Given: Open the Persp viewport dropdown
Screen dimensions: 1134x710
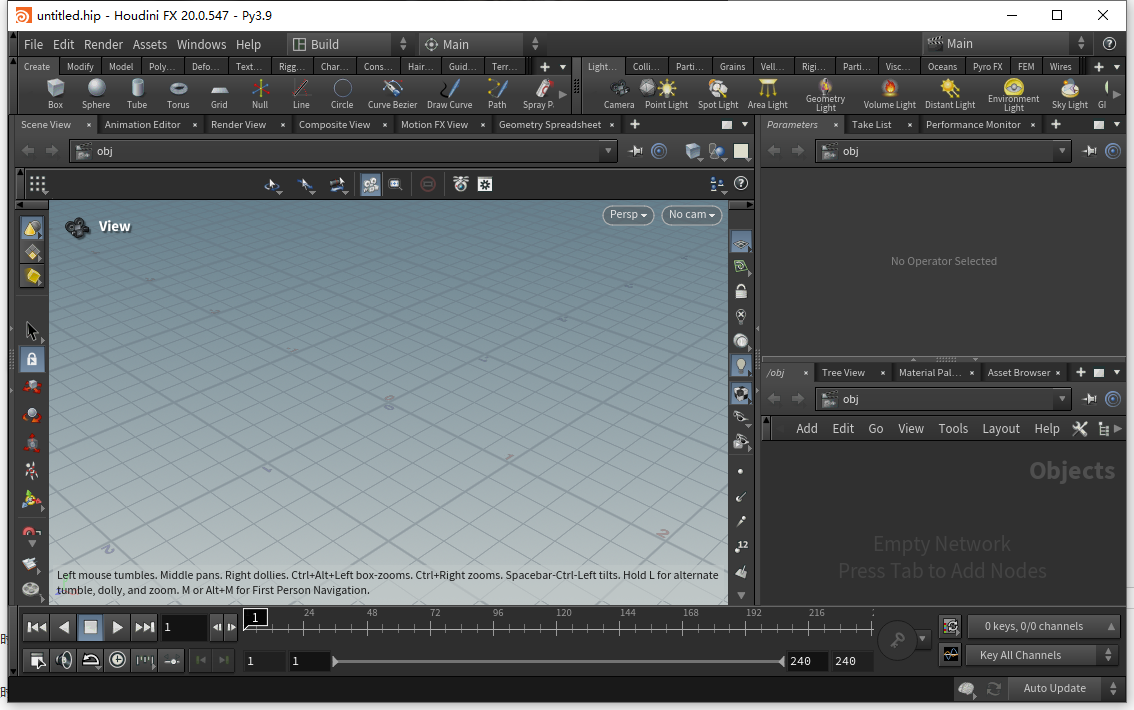Looking at the screenshot, I should pyautogui.click(x=628, y=215).
